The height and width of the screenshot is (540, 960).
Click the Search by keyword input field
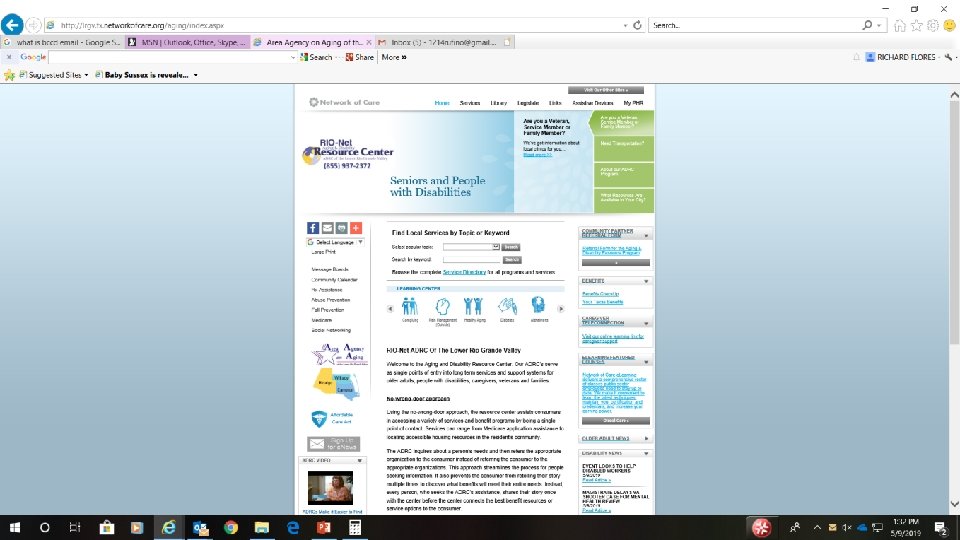point(471,260)
